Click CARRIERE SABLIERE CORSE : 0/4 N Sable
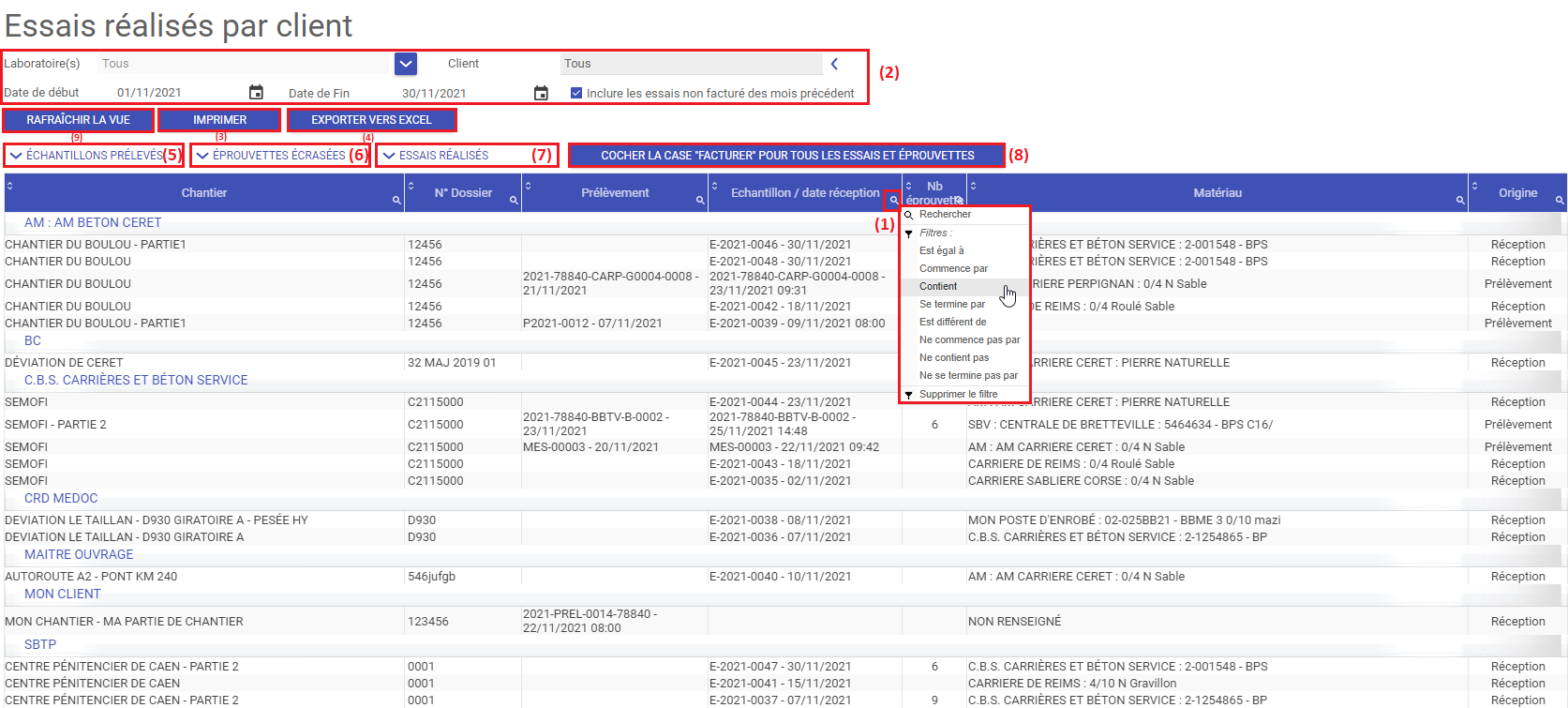The width and height of the screenshot is (1568, 708). 1081,481
